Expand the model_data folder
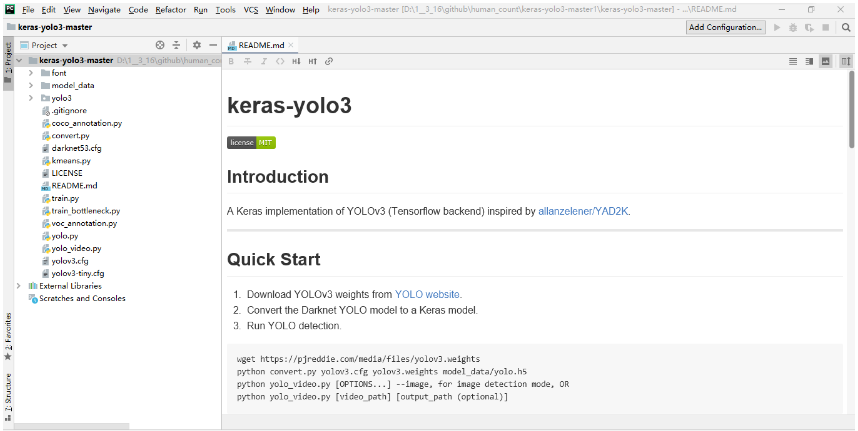 click(x=31, y=85)
